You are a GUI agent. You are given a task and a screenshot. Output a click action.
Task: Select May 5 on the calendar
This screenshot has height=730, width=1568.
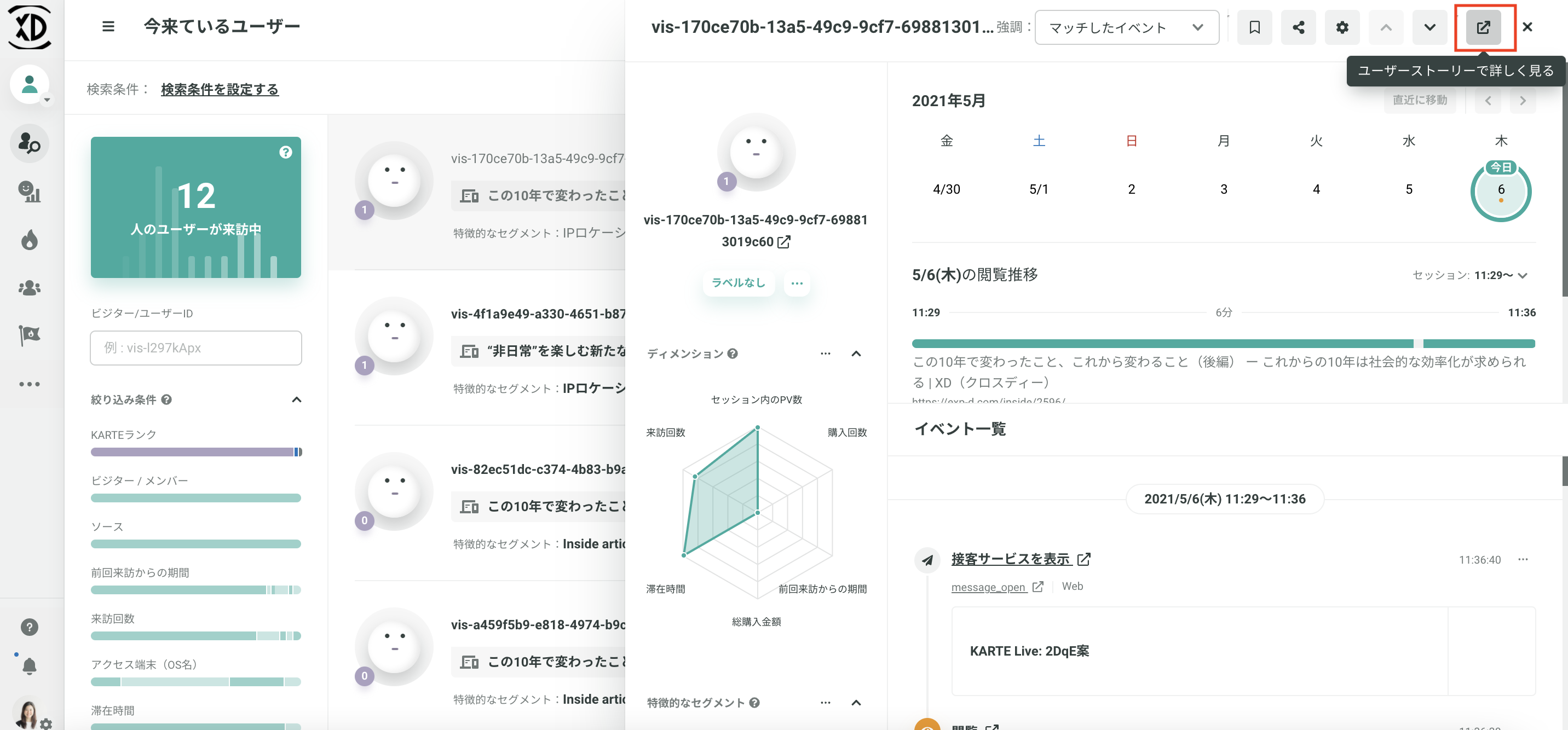point(1409,189)
